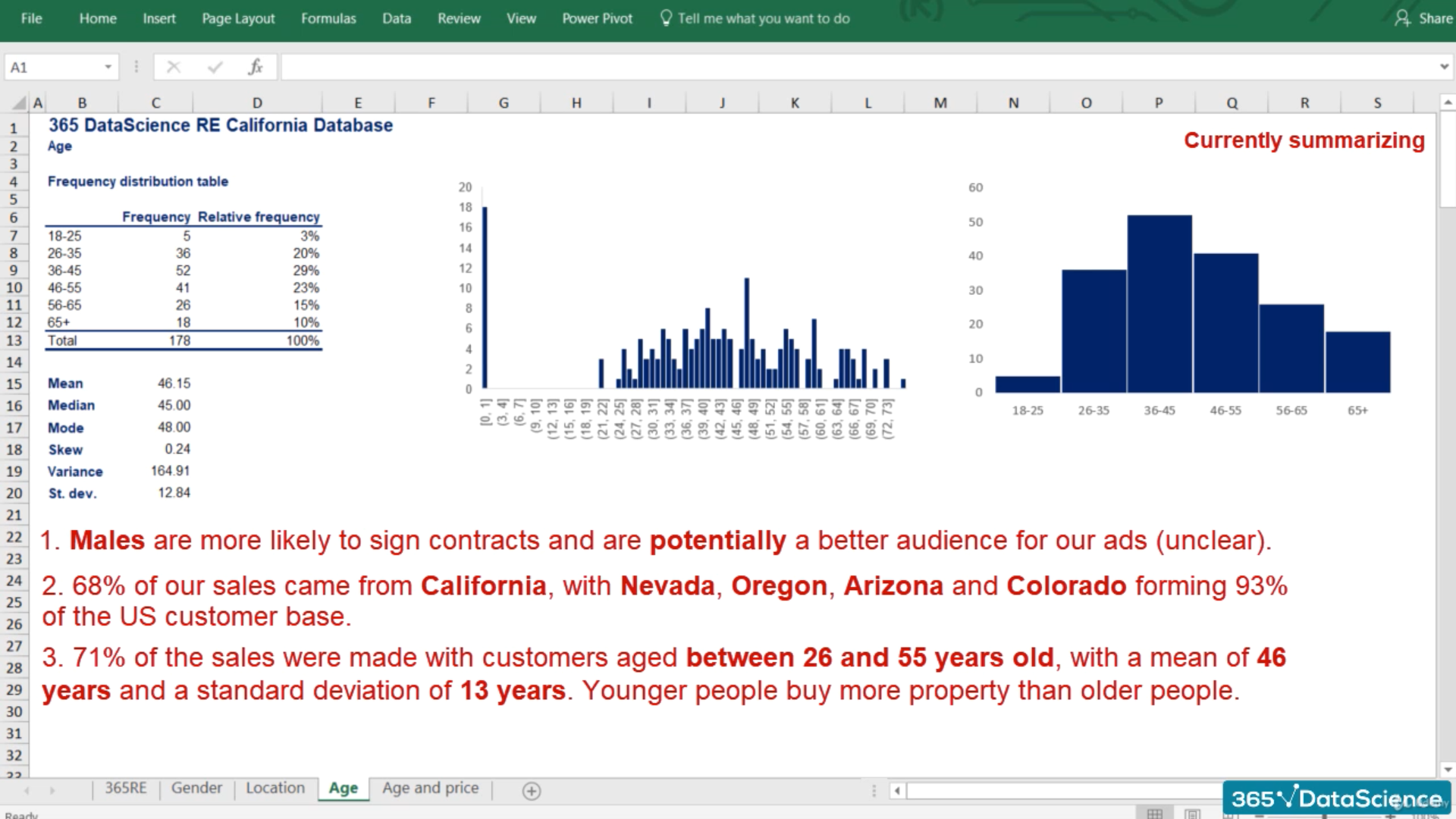Click the Share person icon
1456x819 pixels.
[1402, 18]
